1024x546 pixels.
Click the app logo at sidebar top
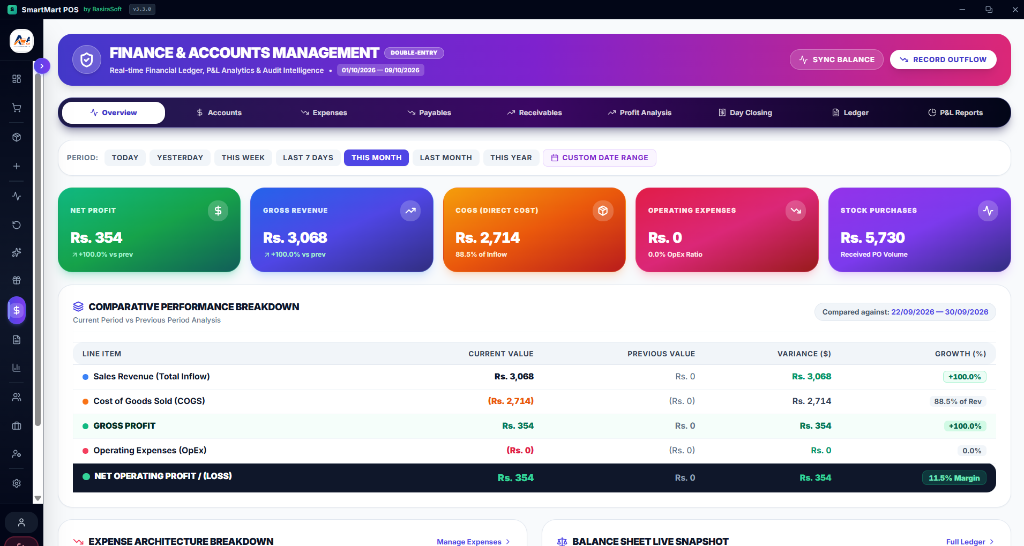click(x=22, y=41)
